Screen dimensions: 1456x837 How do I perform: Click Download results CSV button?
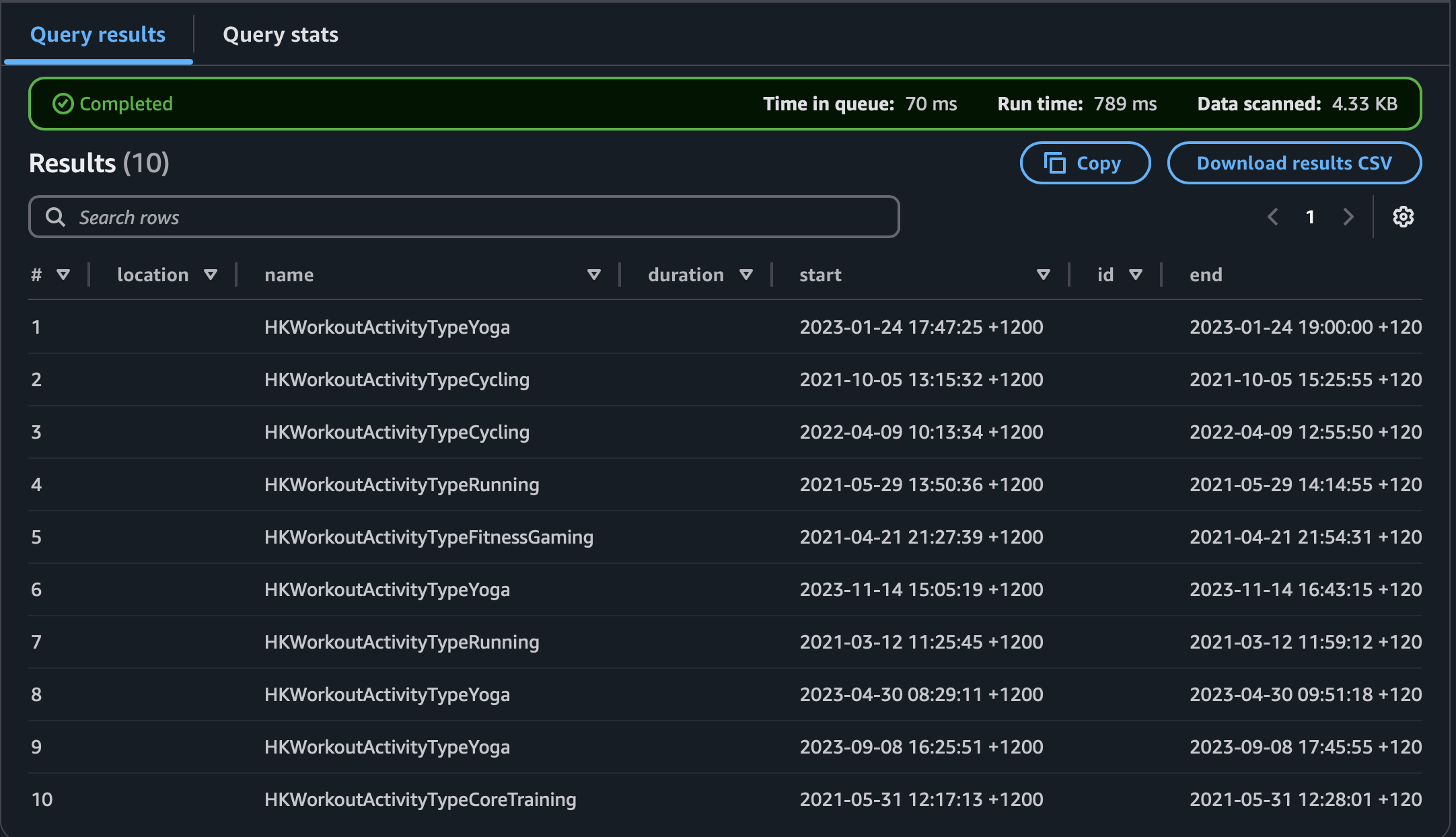(1294, 163)
